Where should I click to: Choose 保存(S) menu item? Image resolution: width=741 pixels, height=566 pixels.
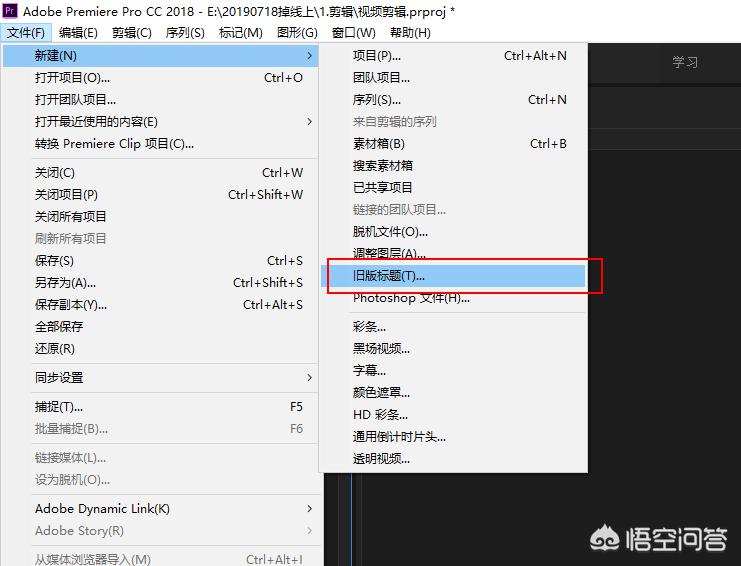tap(161, 261)
